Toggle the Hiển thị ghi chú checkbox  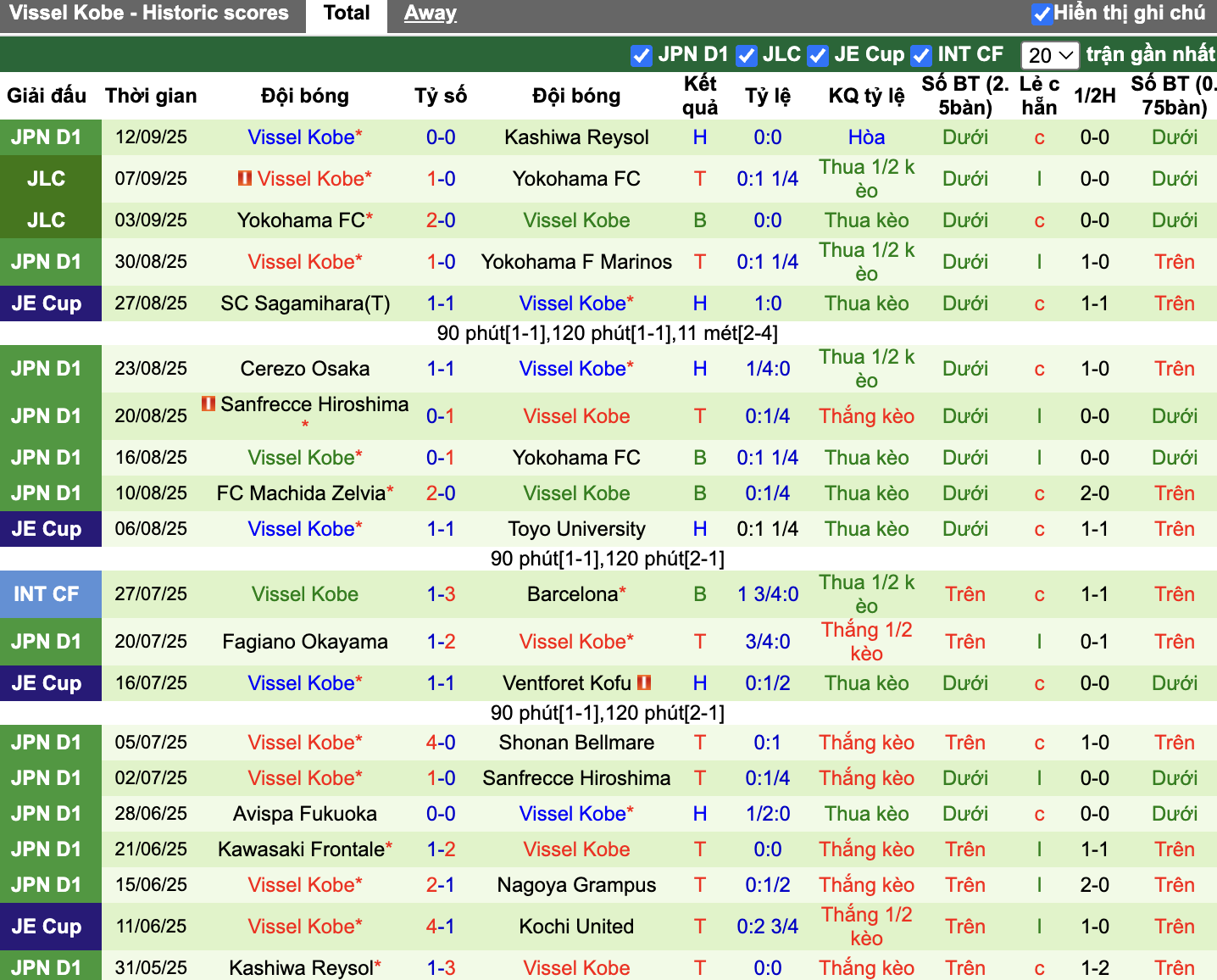click(x=1042, y=14)
